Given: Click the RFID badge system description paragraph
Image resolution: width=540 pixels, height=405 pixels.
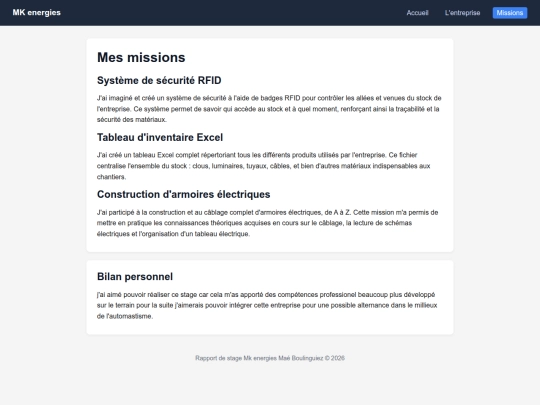Looking at the screenshot, I should (x=269, y=109).
